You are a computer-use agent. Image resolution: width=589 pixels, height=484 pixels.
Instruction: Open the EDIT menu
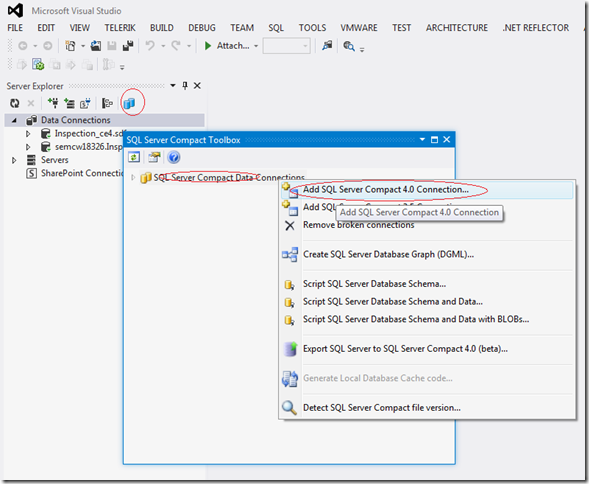pyautogui.click(x=46, y=28)
